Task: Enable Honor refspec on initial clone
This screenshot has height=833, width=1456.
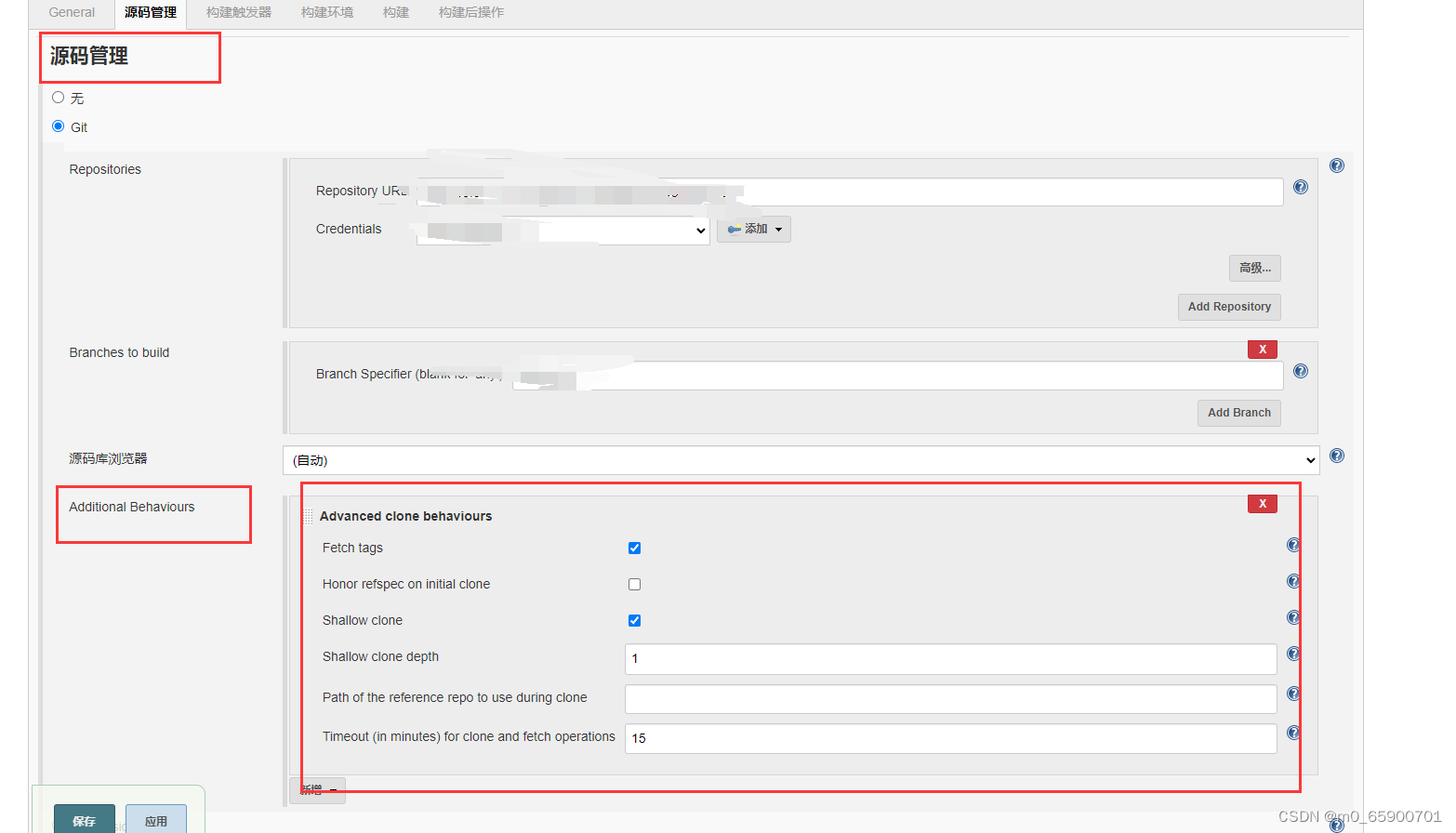Action: tap(634, 584)
